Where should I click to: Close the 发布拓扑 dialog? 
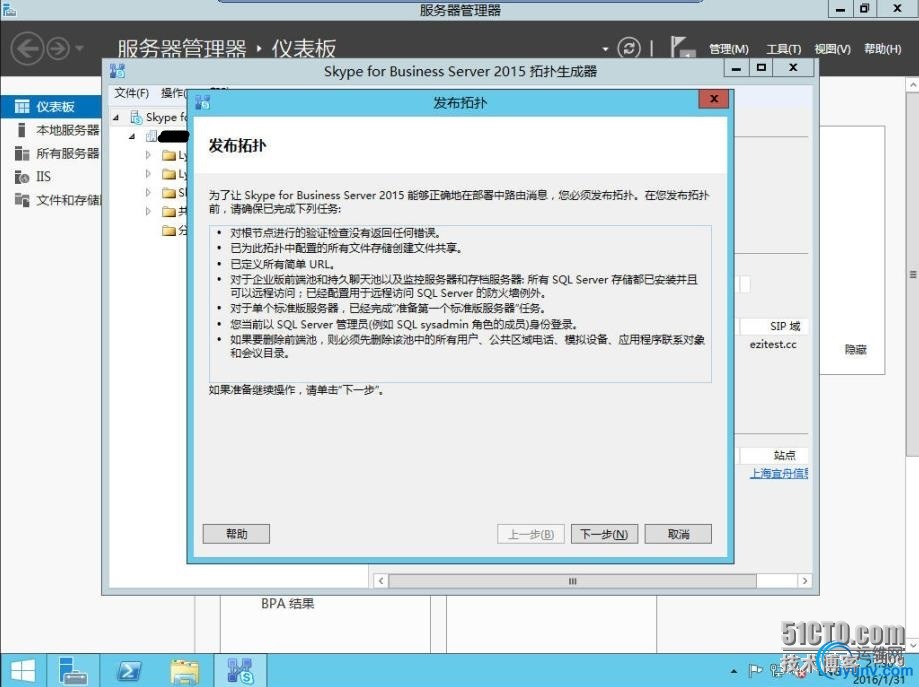(713, 99)
